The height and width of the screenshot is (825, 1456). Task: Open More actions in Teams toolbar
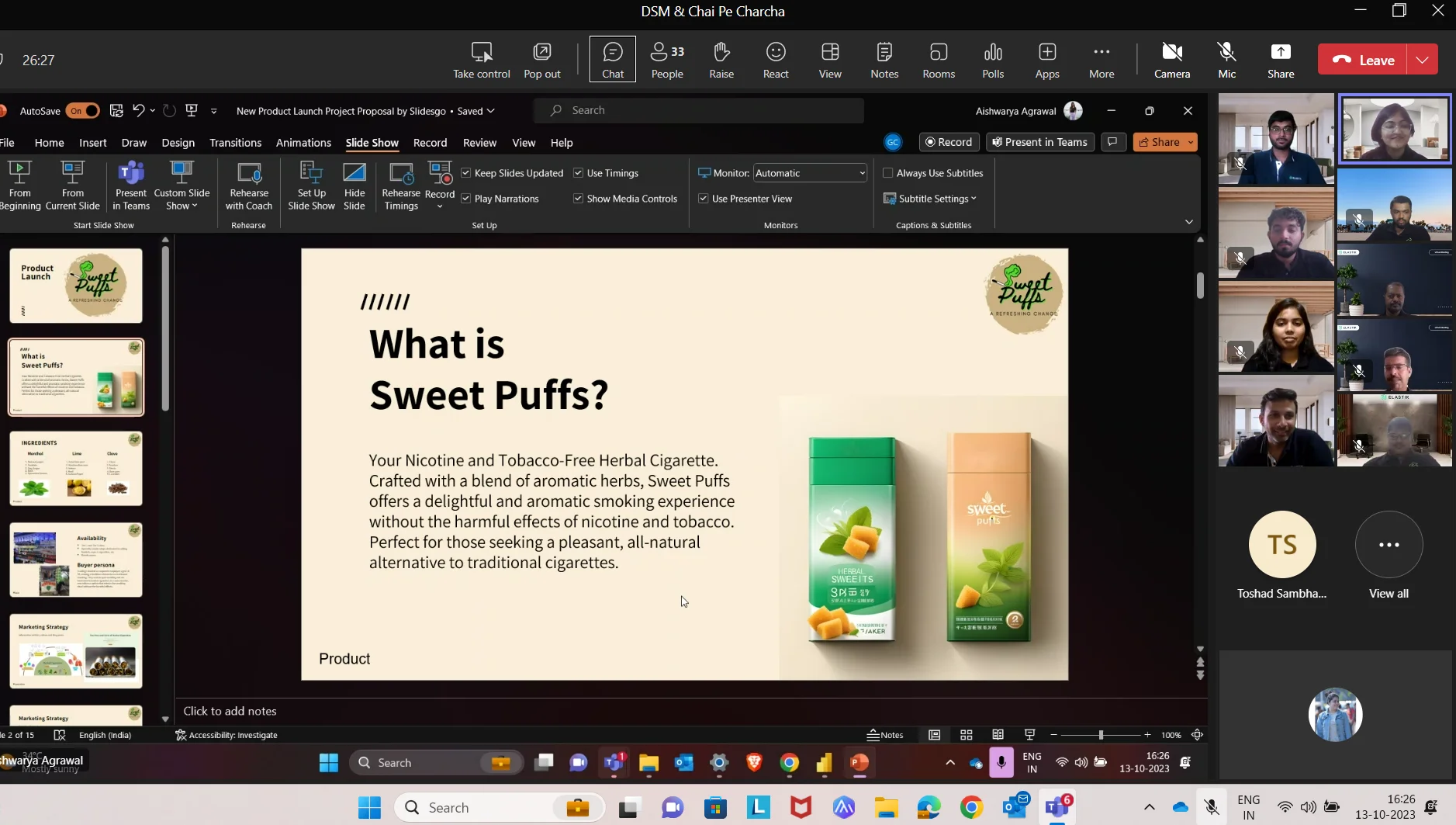1101,60
